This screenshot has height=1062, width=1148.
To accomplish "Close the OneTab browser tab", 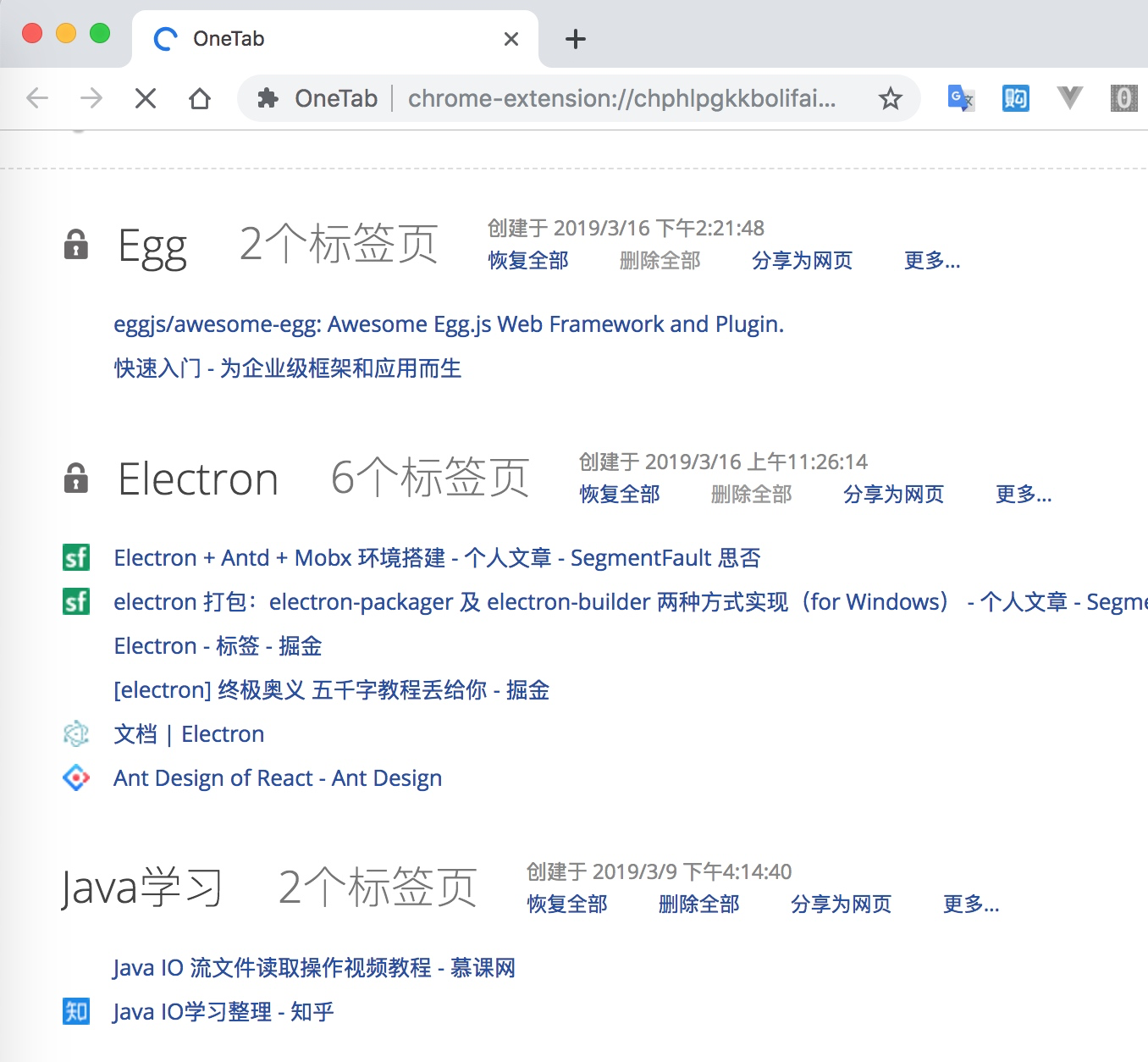I will pos(511,39).
